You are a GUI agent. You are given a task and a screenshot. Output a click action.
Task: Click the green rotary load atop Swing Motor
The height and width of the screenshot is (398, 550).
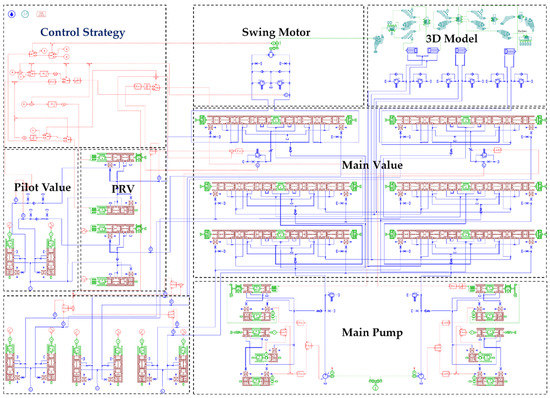[x=274, y=44]
